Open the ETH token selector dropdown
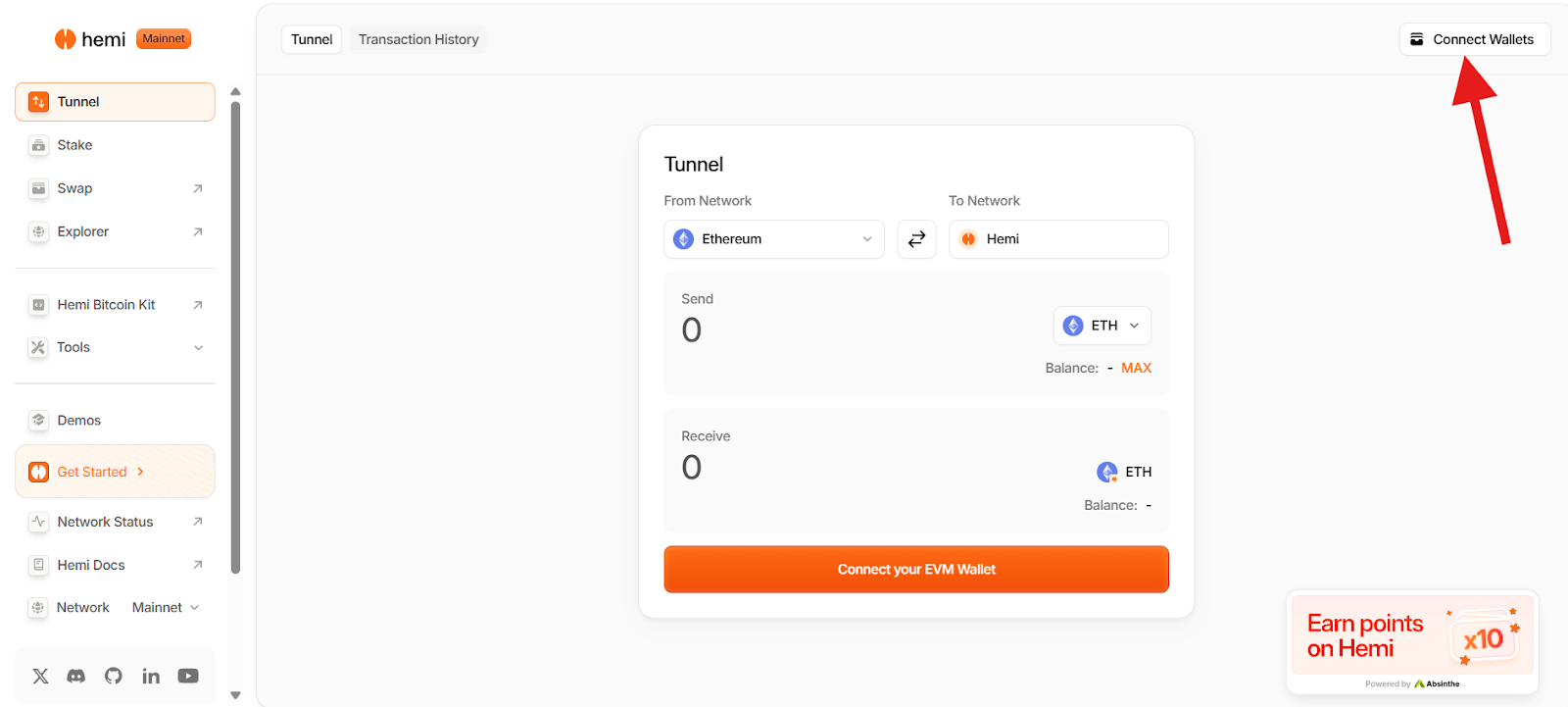 pyautogui.click(x=1102, y=326)
